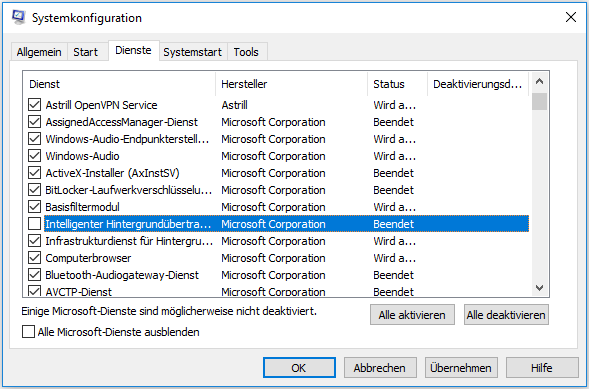Uncheck Astrill OpenVPN Service checkbox

(x=35, y=105)
